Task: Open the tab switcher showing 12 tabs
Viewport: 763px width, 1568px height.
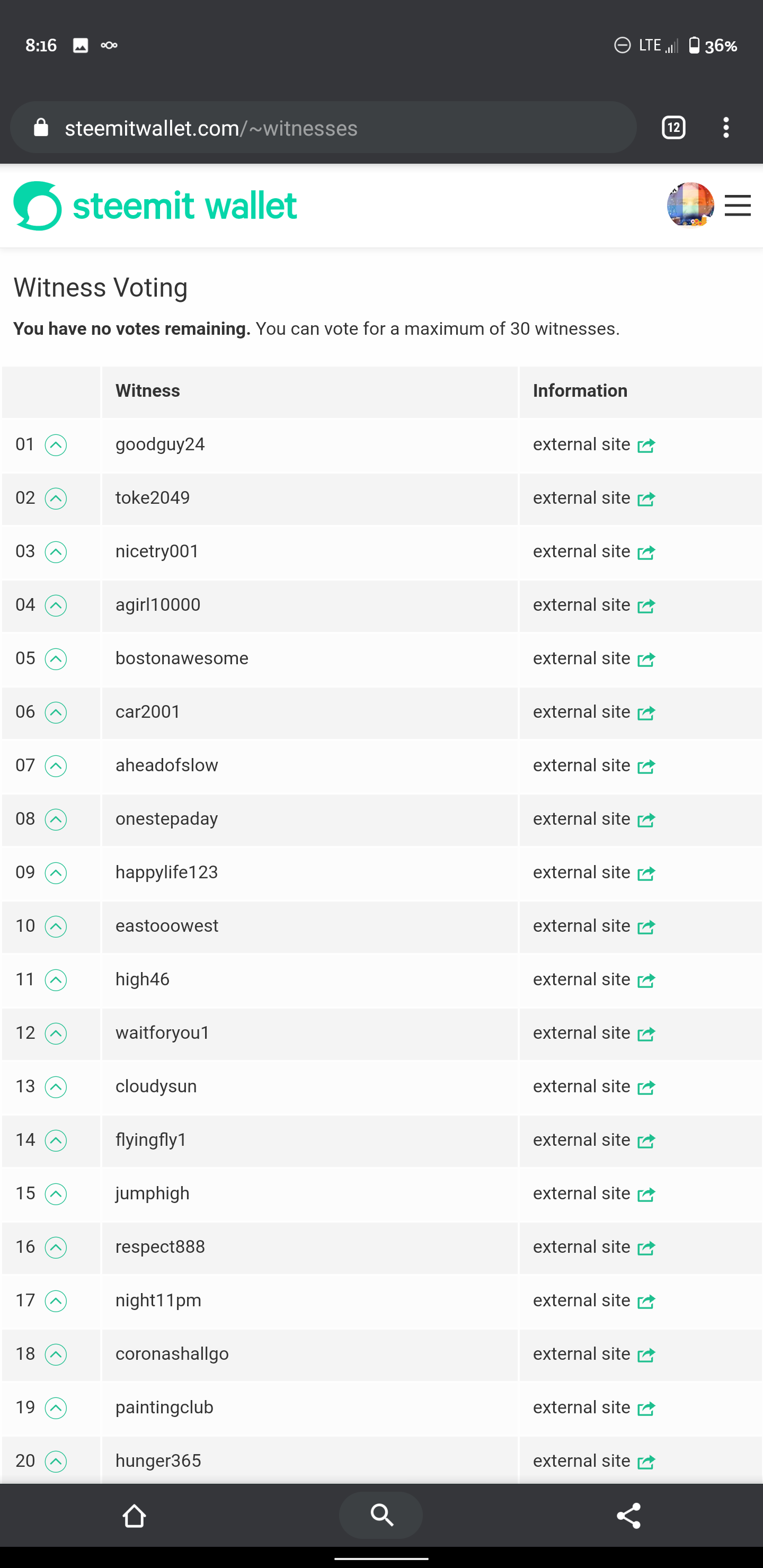Action: [x=673, y=127]
